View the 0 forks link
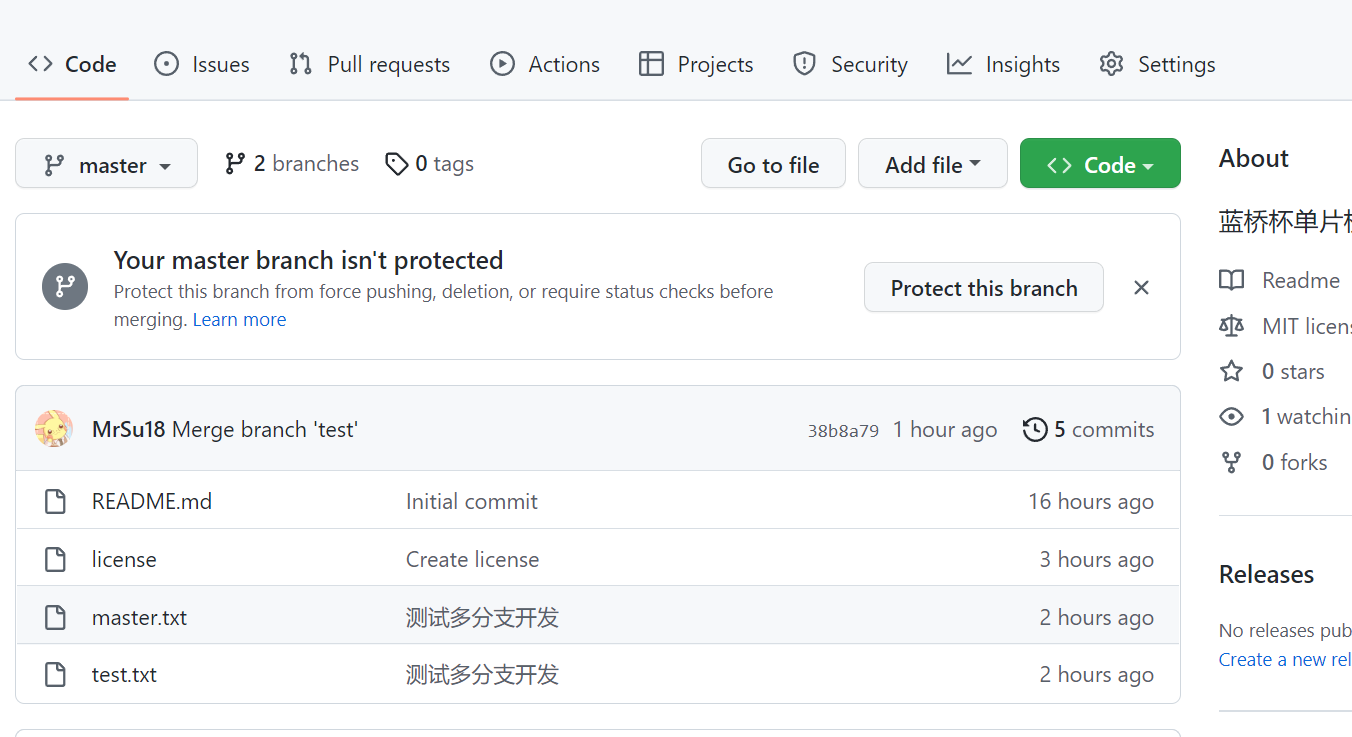This screenshot has height=737, width=1352. tap(1295, 463)
